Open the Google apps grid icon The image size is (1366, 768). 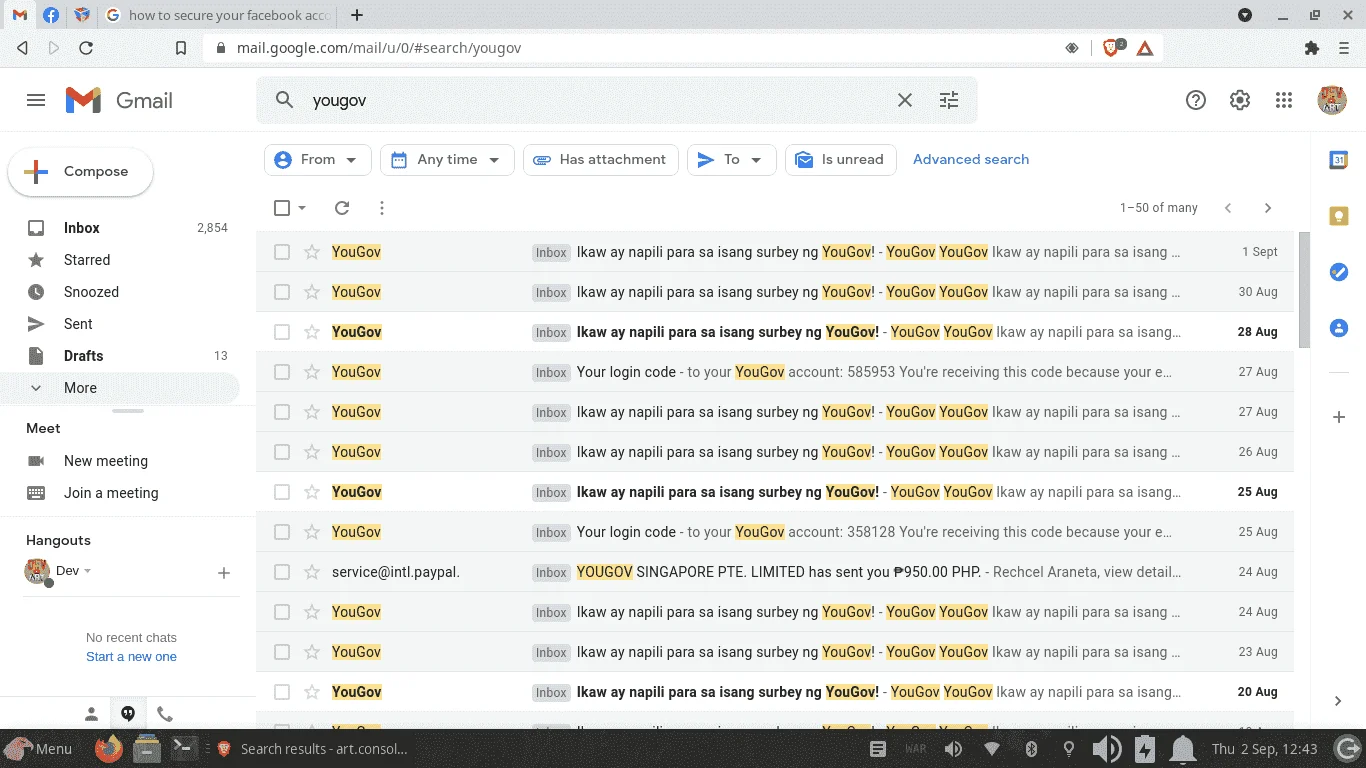click(1284, 100)
